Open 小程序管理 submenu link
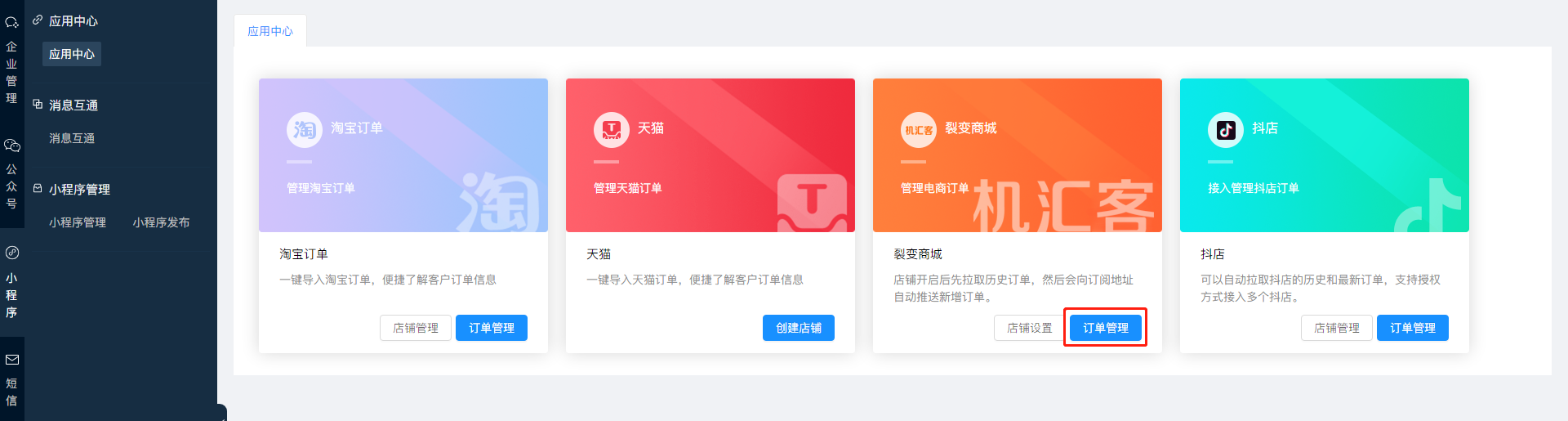Viewport: 1568px width, 421px height. [78, 222]
